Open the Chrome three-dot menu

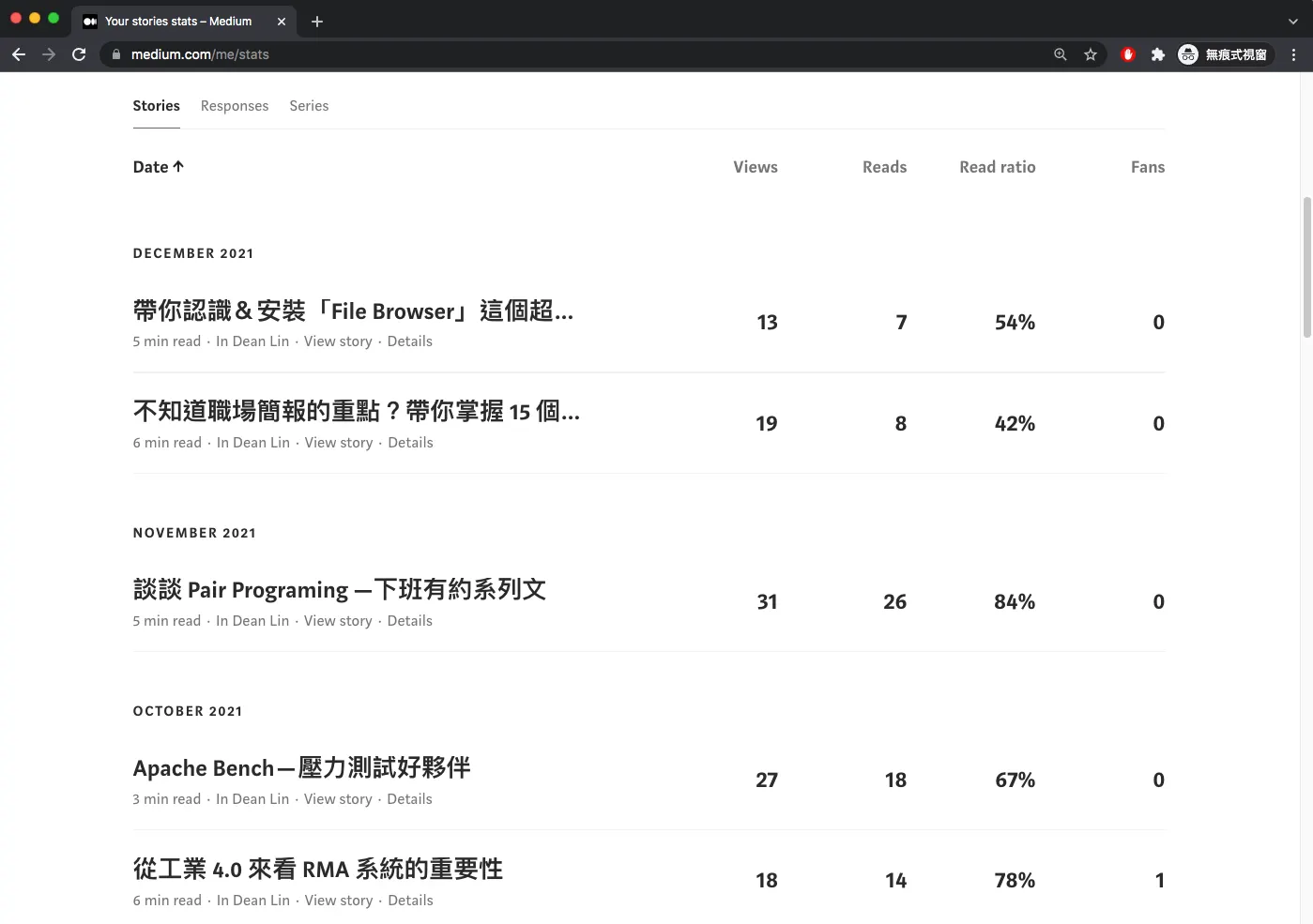pos(1293,54)
